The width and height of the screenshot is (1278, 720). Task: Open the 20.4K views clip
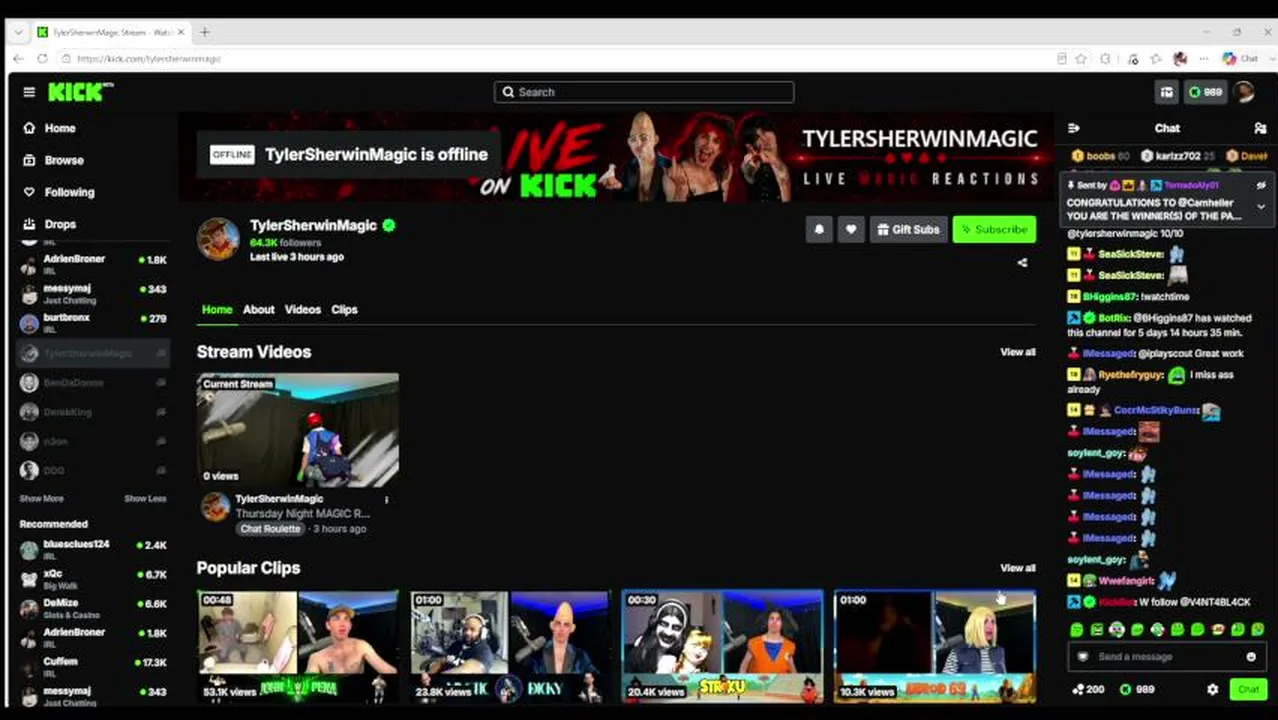[x=722, y=646]
